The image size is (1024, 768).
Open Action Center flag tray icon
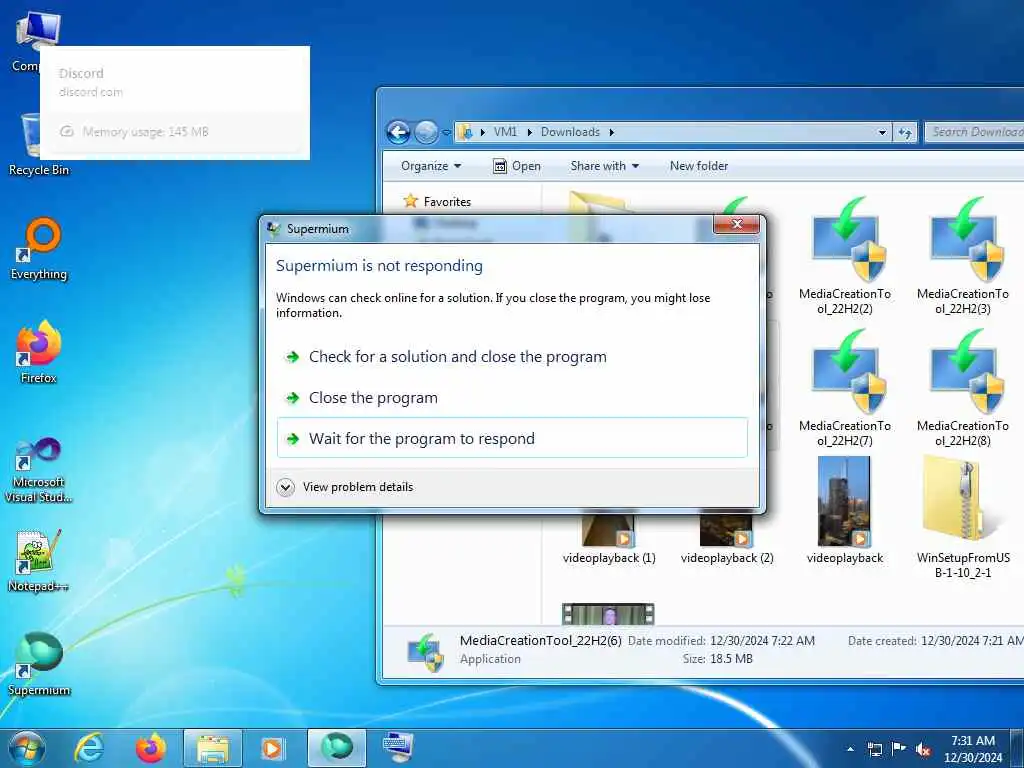click(899, 749)
